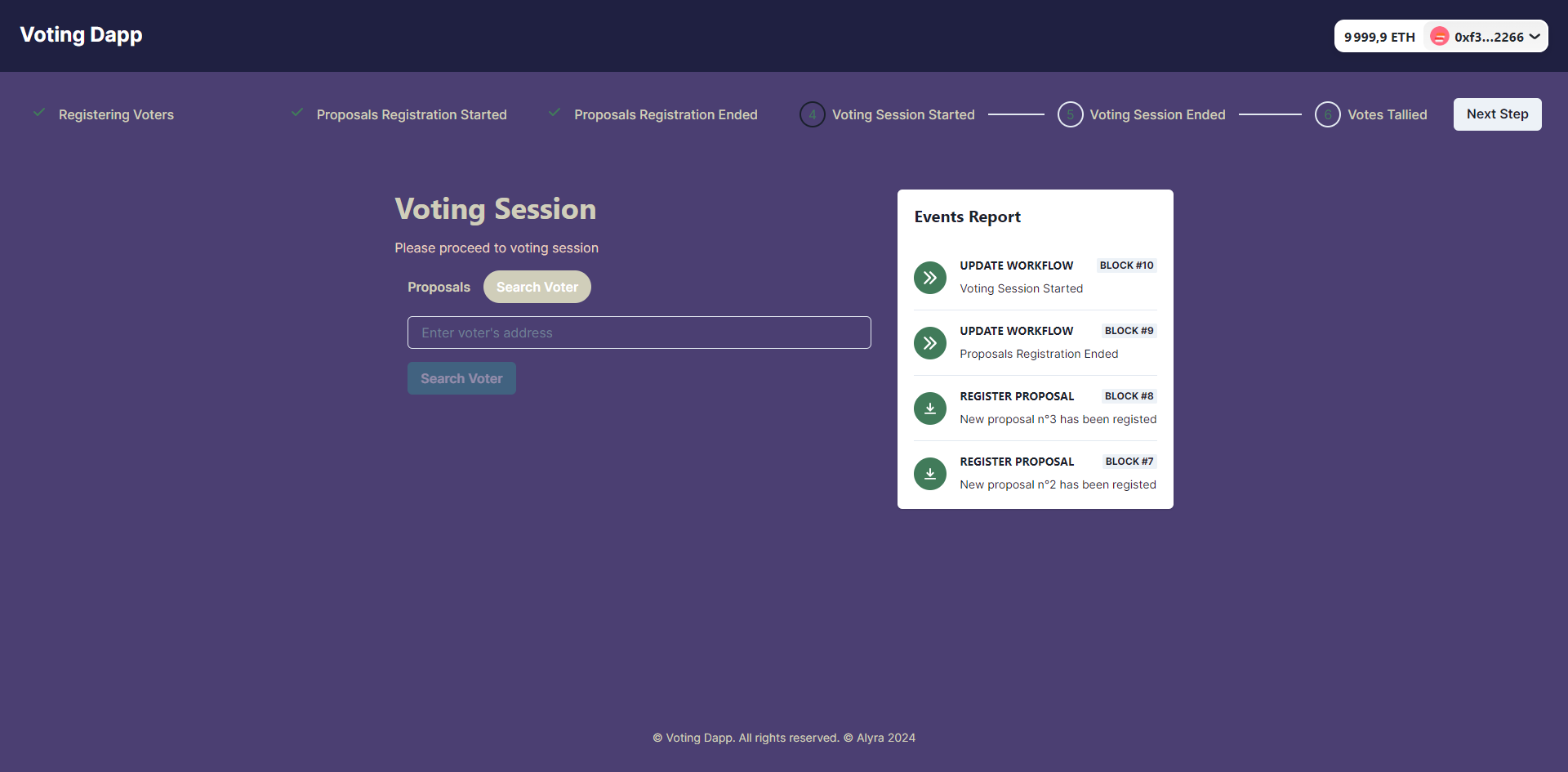1568x772 pixels.
Task: Click the Proposals Registration Ended checkmark icon
Action: 555,113
